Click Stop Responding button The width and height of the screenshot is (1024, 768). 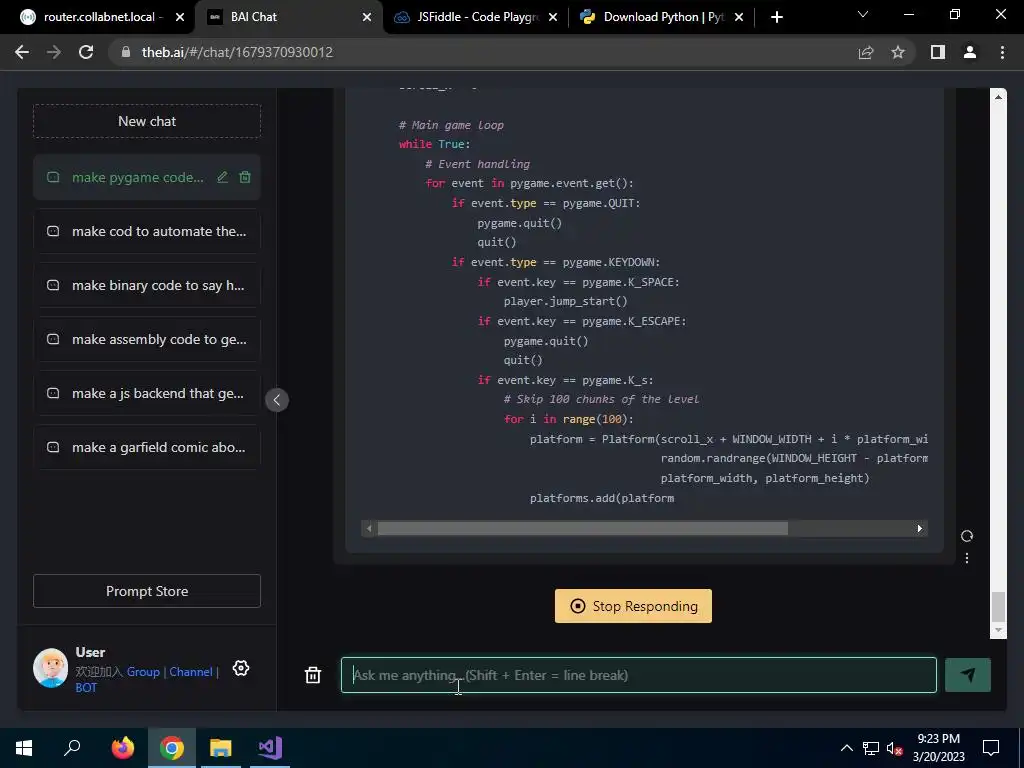(633, 606)
